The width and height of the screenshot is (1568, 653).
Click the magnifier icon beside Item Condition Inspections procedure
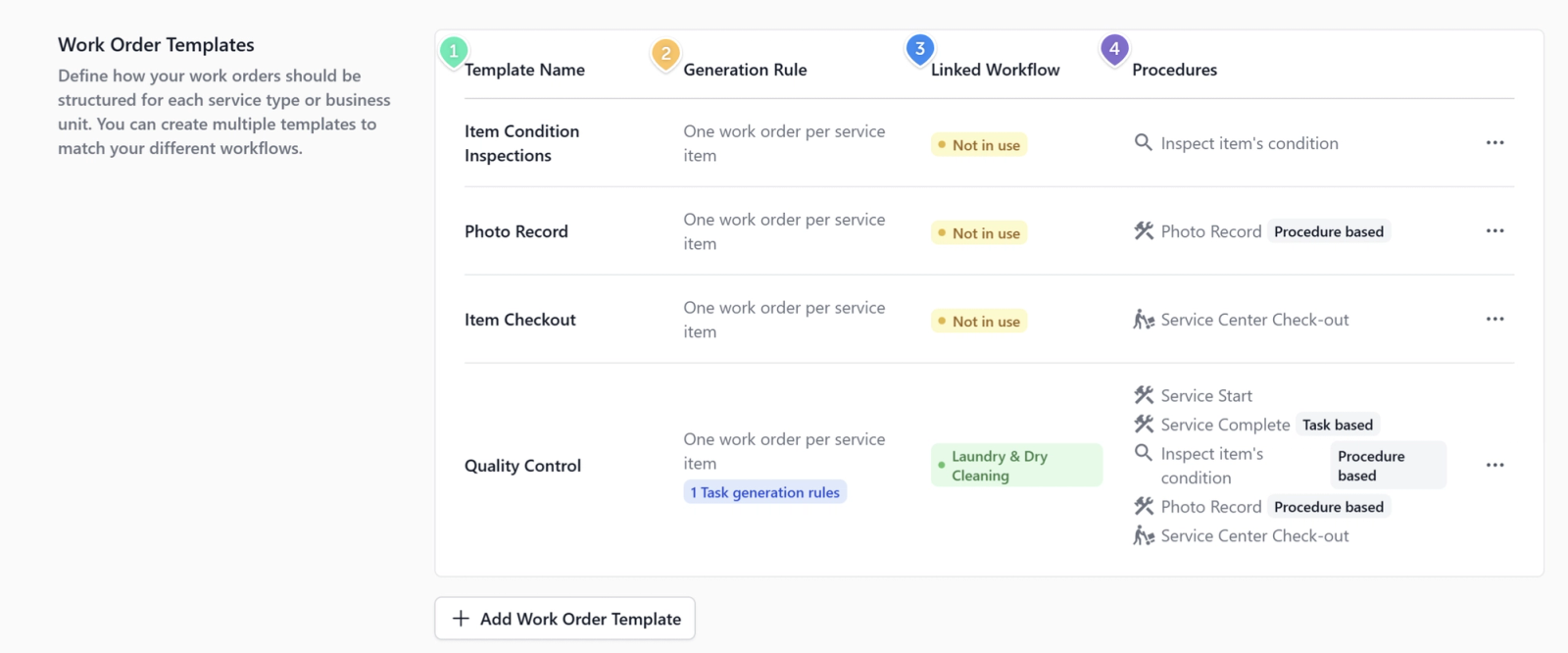tap(1143, 143)
